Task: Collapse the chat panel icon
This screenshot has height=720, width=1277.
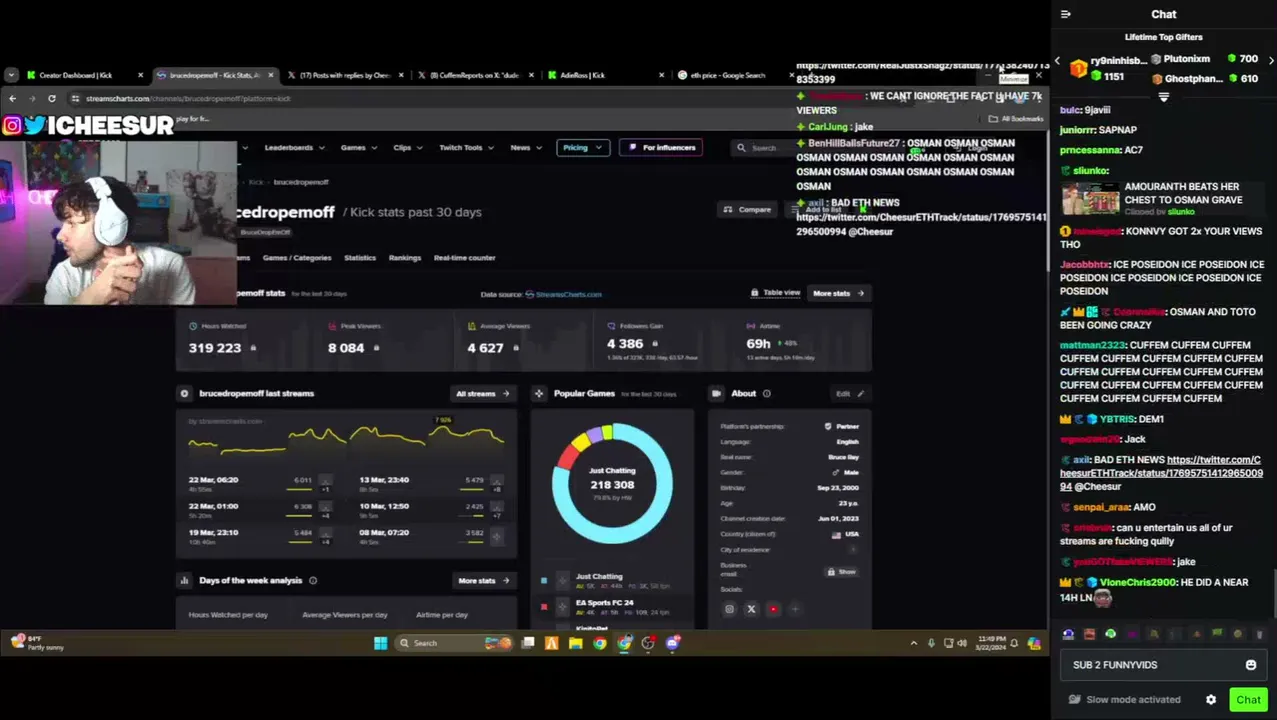Action: tap(1066, 14)
